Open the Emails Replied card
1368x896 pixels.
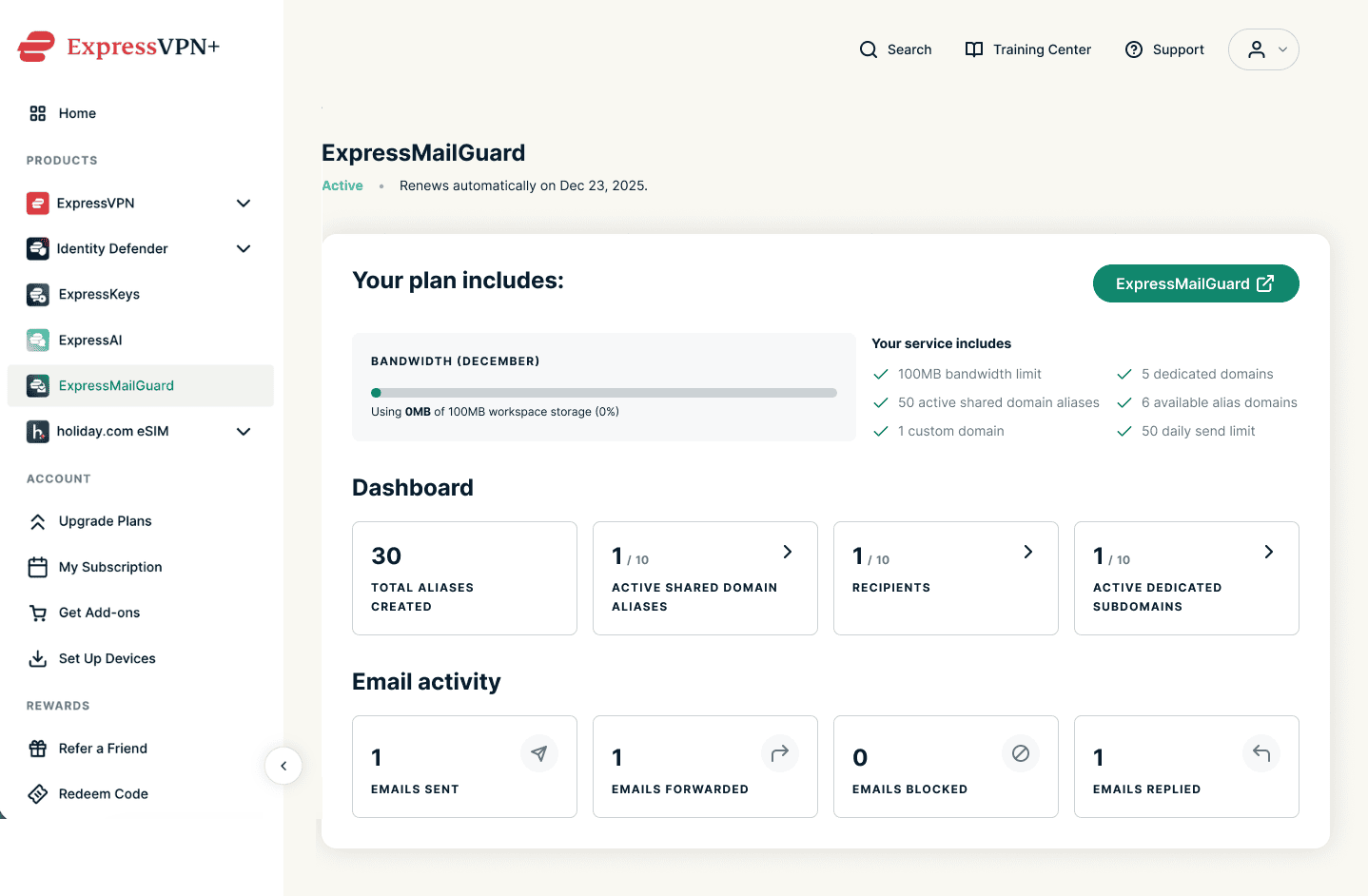[1186, 767]
